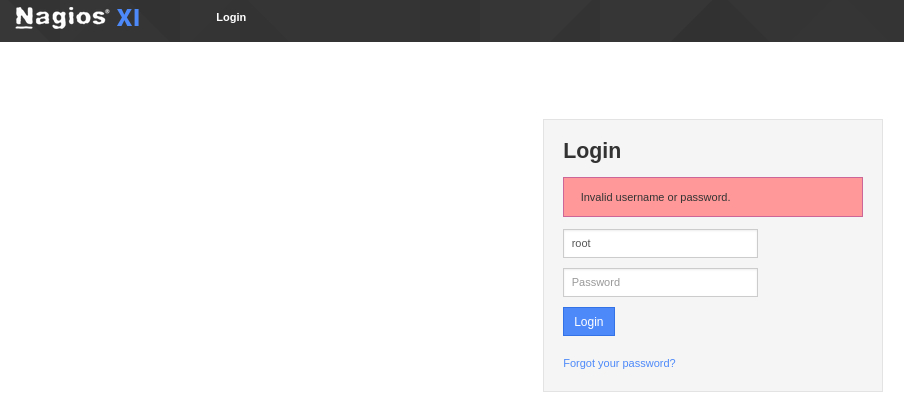Viewport: 904px width, 408px height.
Task: Click the registered mark beside Nagios
Action: (107, 10)
